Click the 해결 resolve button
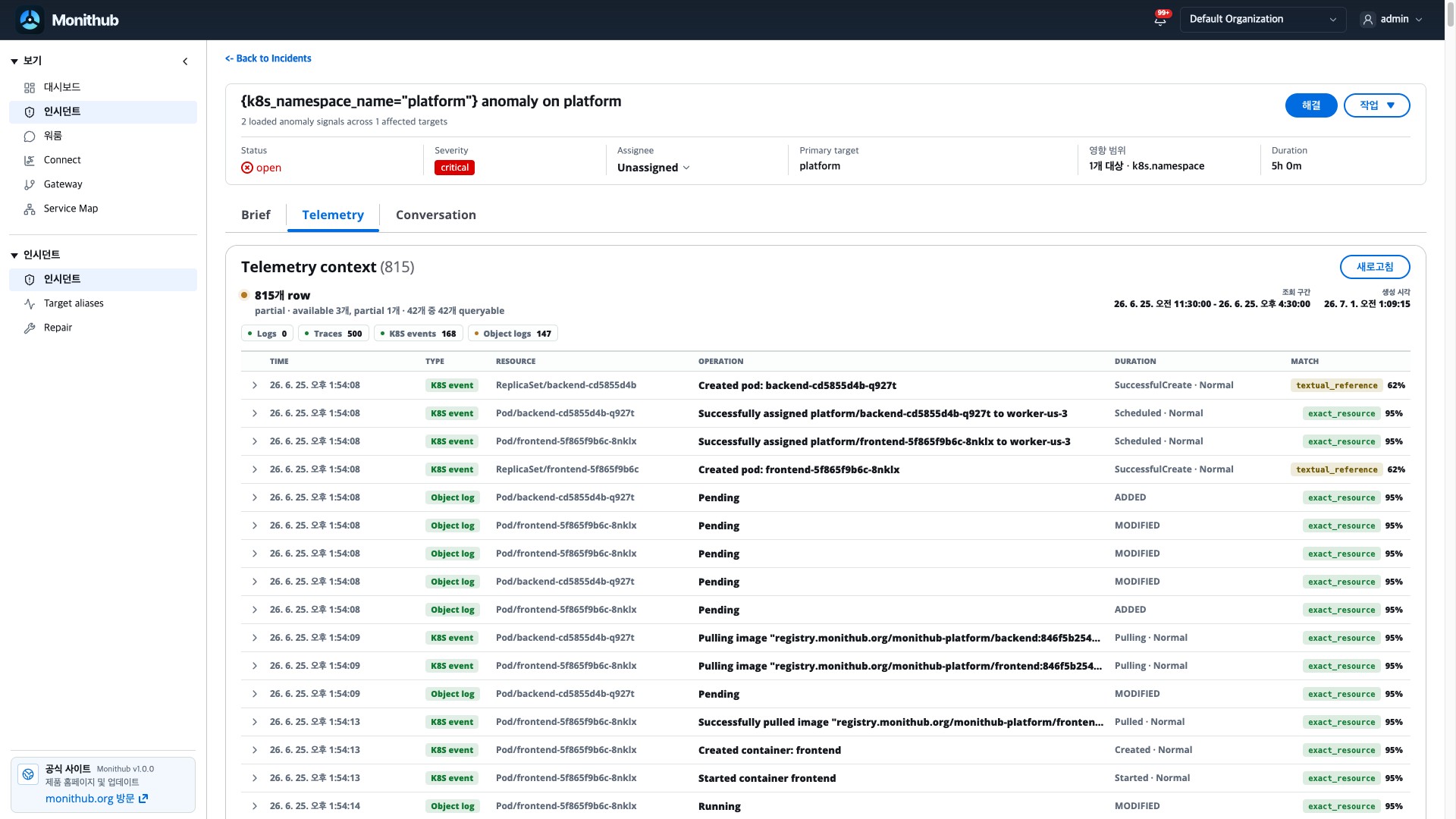This screenshot has width=1456, height=819. (x=1311, y=105)
